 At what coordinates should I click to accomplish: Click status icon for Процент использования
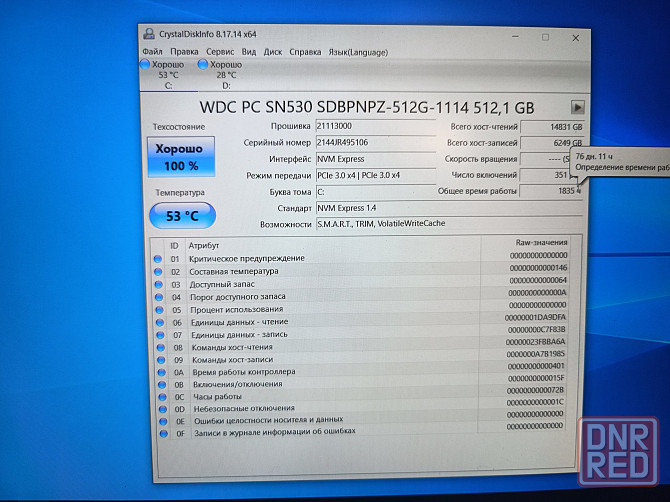click(159, 310)
